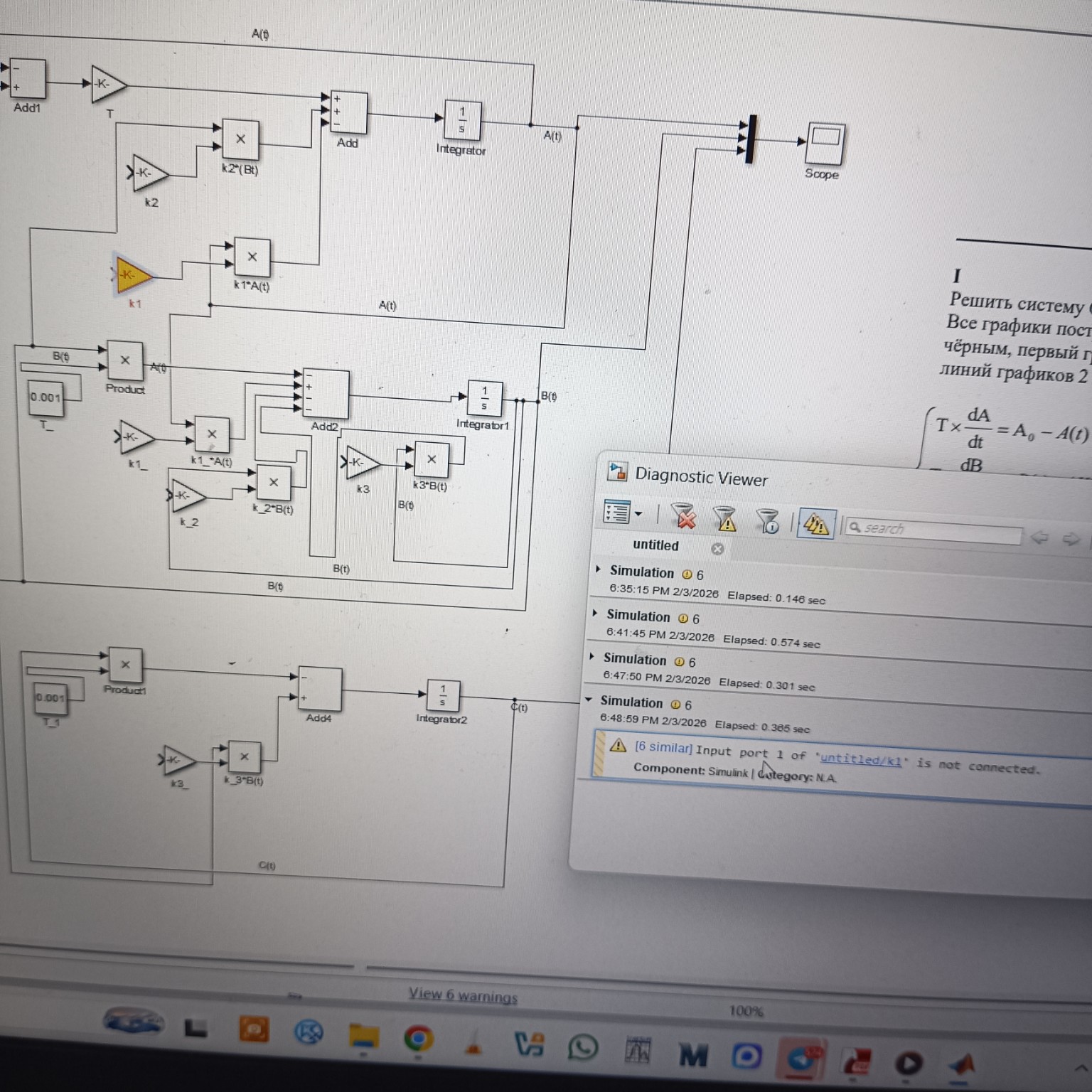1092x1092 pixels.
Task: Toggle the group similar warnings button
Action: 815,524
